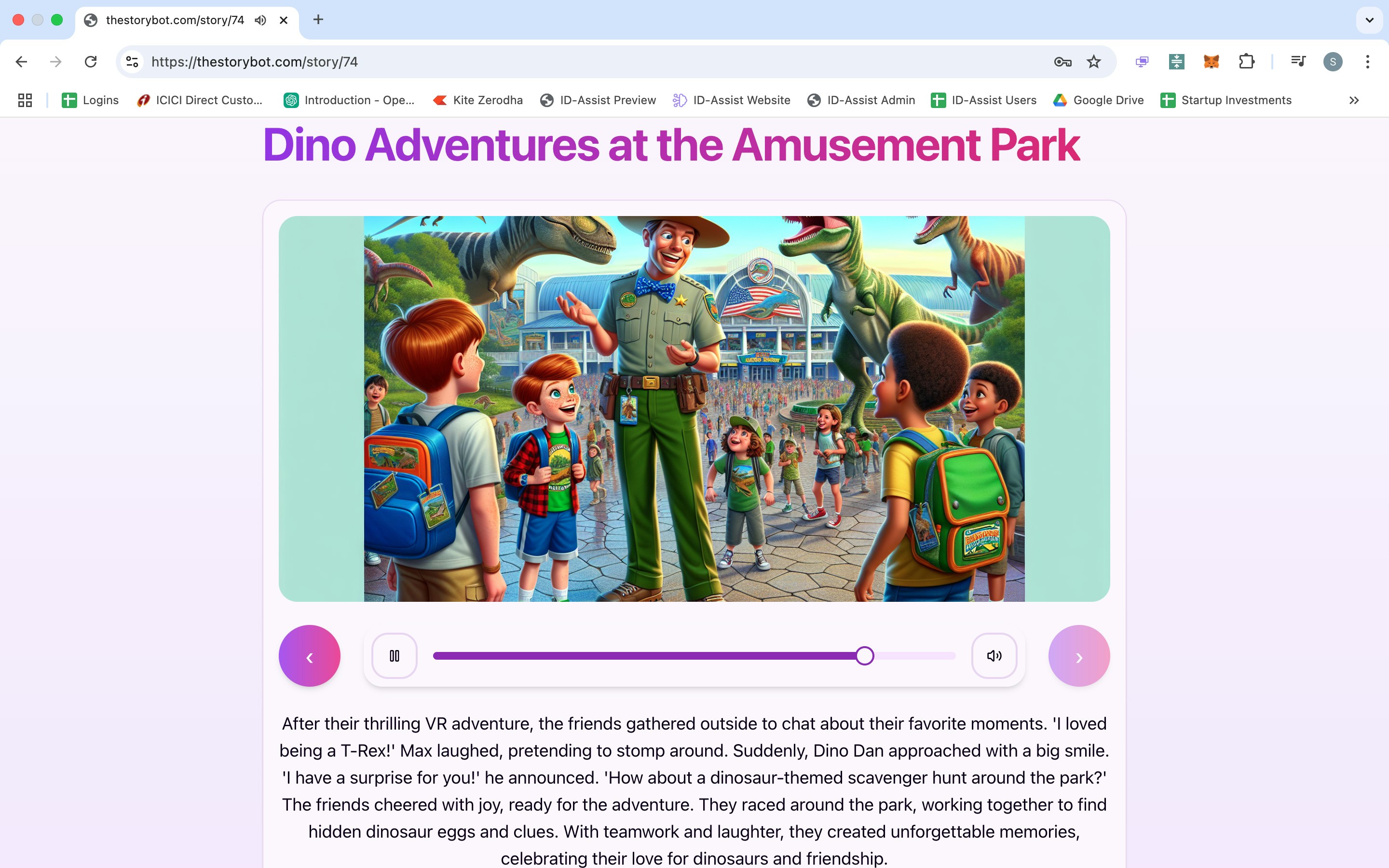Image resolution: width=1389 pixels, height=868 pixels.
Task: Show hidden bookmarks via the double chevron
Action: [1354, 100]
